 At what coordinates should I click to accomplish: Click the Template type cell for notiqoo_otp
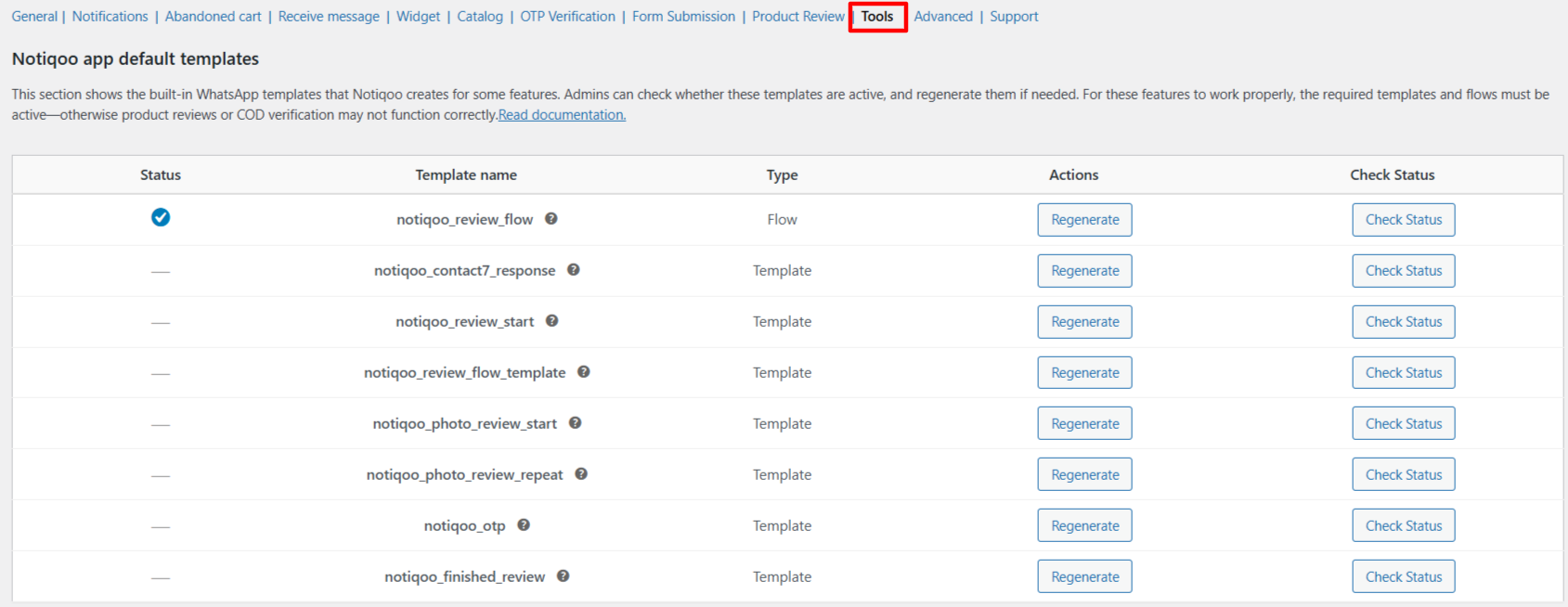782,525
